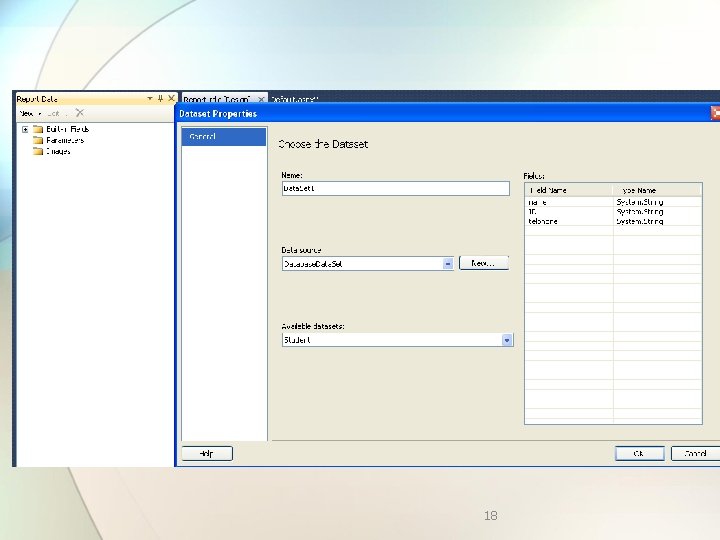This screenshot has height=540, width=720.
Task: Click the delete X icon in Report Data toolbar
Action: [79, 113]
